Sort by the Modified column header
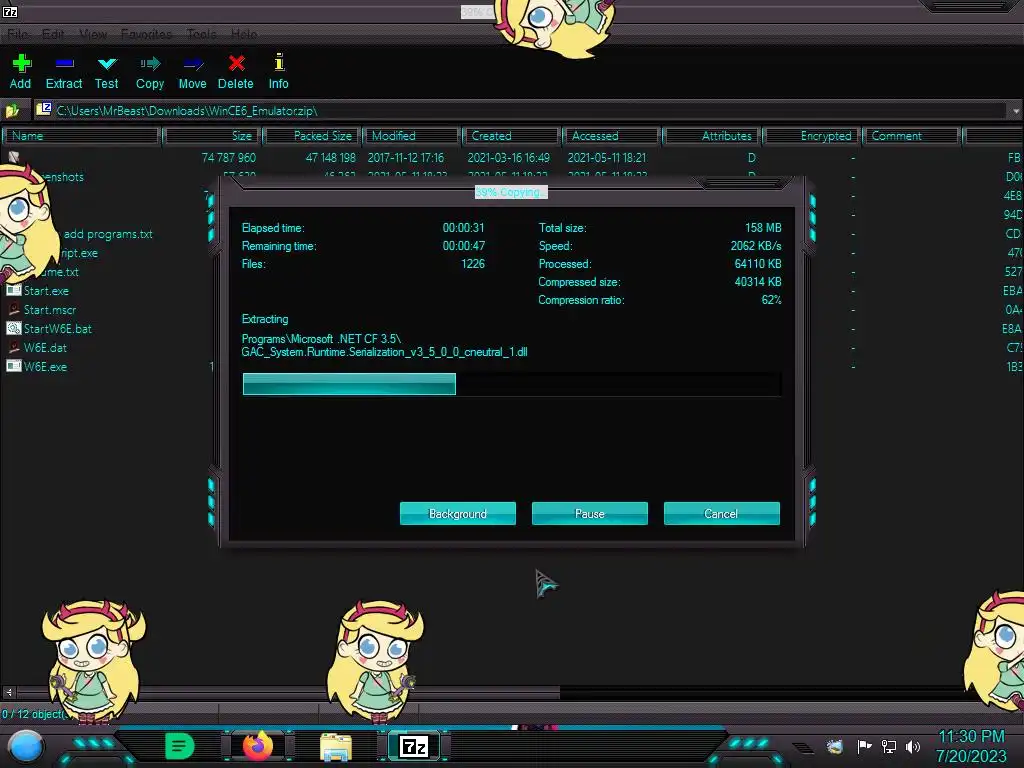The width and height of the screenshot is (1024, 768). [x=412, y=136]
